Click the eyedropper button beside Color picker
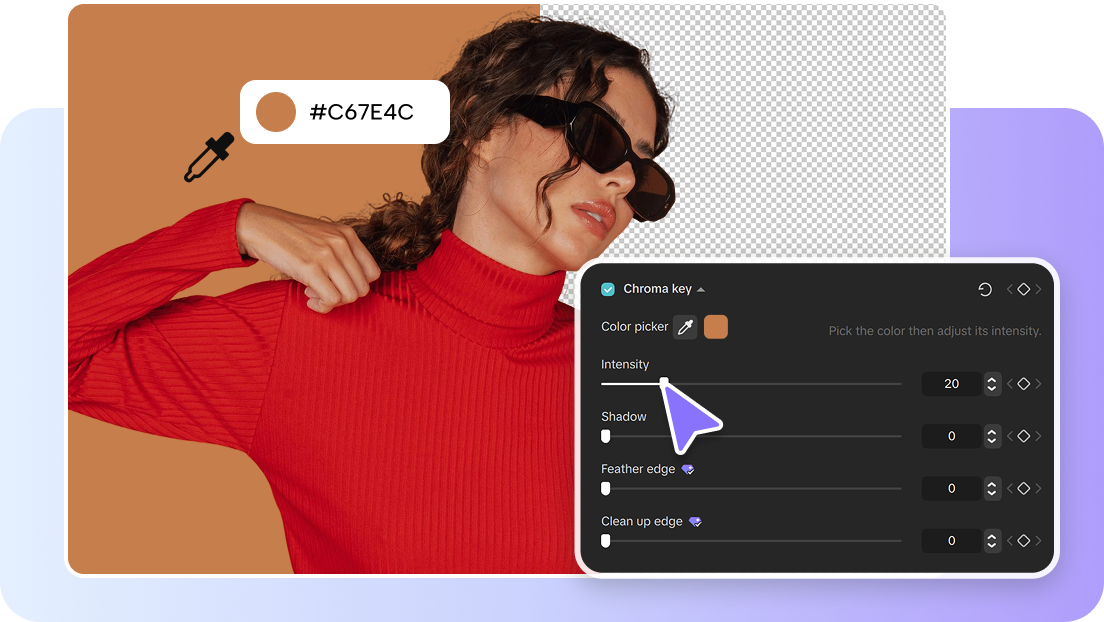Image resolution: width=1104 pixels, height=622 pixels. [x=685, y=327]
